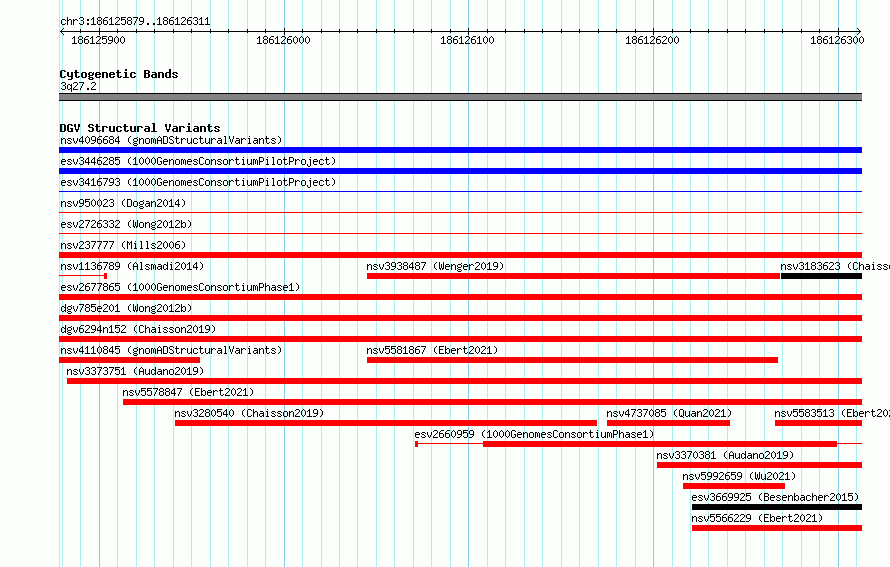This screenshot has height=567, width=890.
Task: Select the red bar beneath nsv5566229
Action: [777, 528]
